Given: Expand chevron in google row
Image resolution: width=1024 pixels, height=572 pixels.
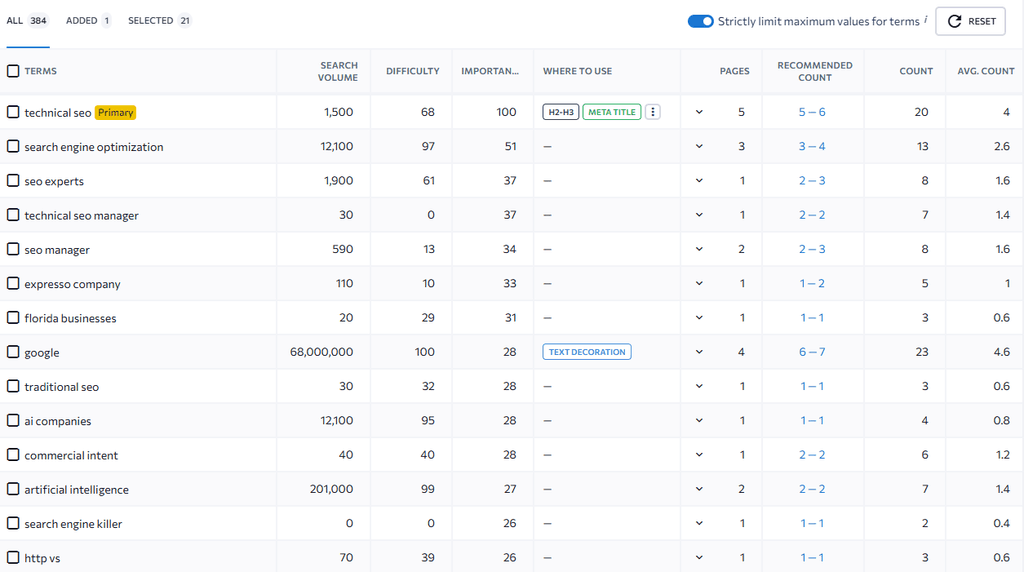Looking at the screenshot, I should click(x=699, y=352).
